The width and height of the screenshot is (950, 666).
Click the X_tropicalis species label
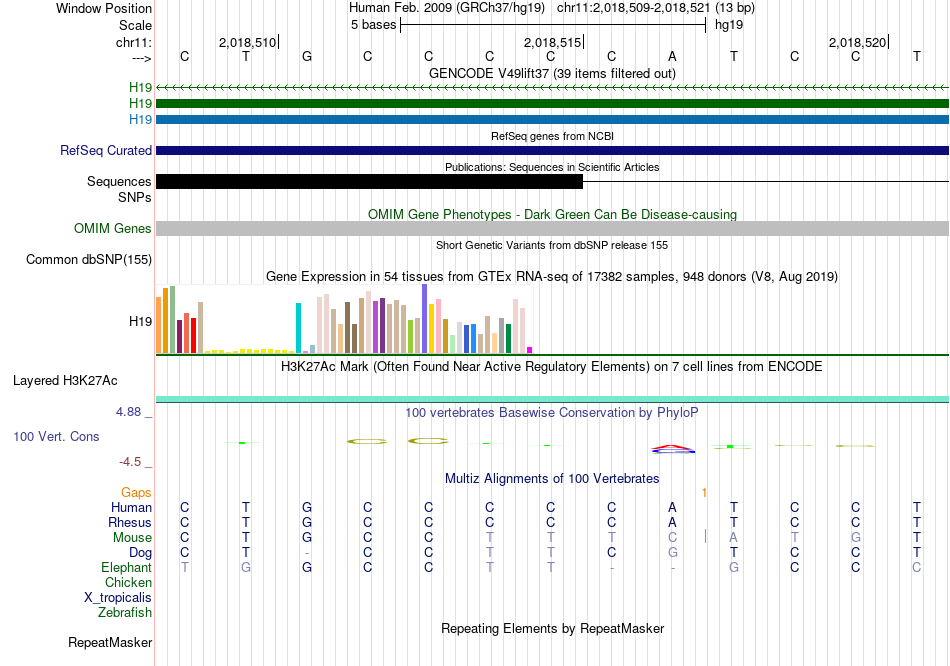[x=118, y=598]
